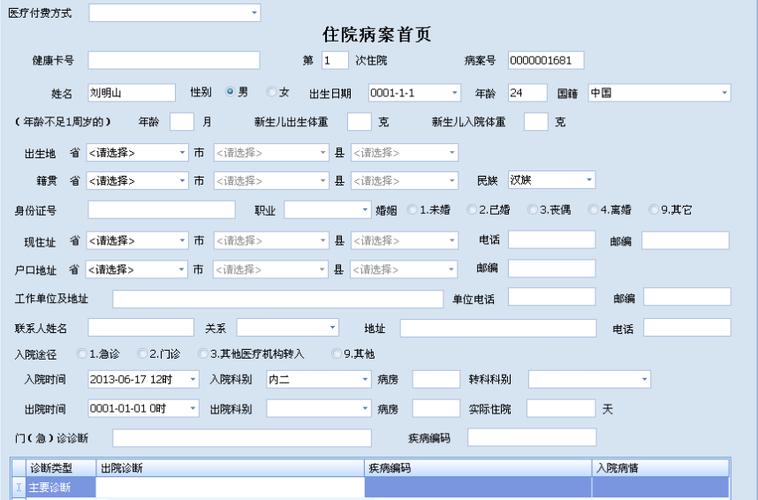Select the 女 gender radio button
This screenshot has width=758, height=500.
[x=271, y=91]
